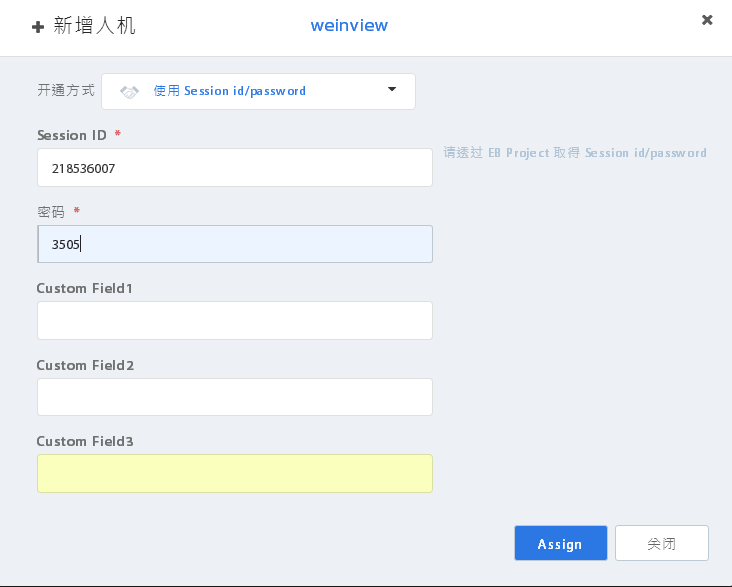Click the Custom Field3 label
The image size is (732, 587).
(x=85, y=441)
